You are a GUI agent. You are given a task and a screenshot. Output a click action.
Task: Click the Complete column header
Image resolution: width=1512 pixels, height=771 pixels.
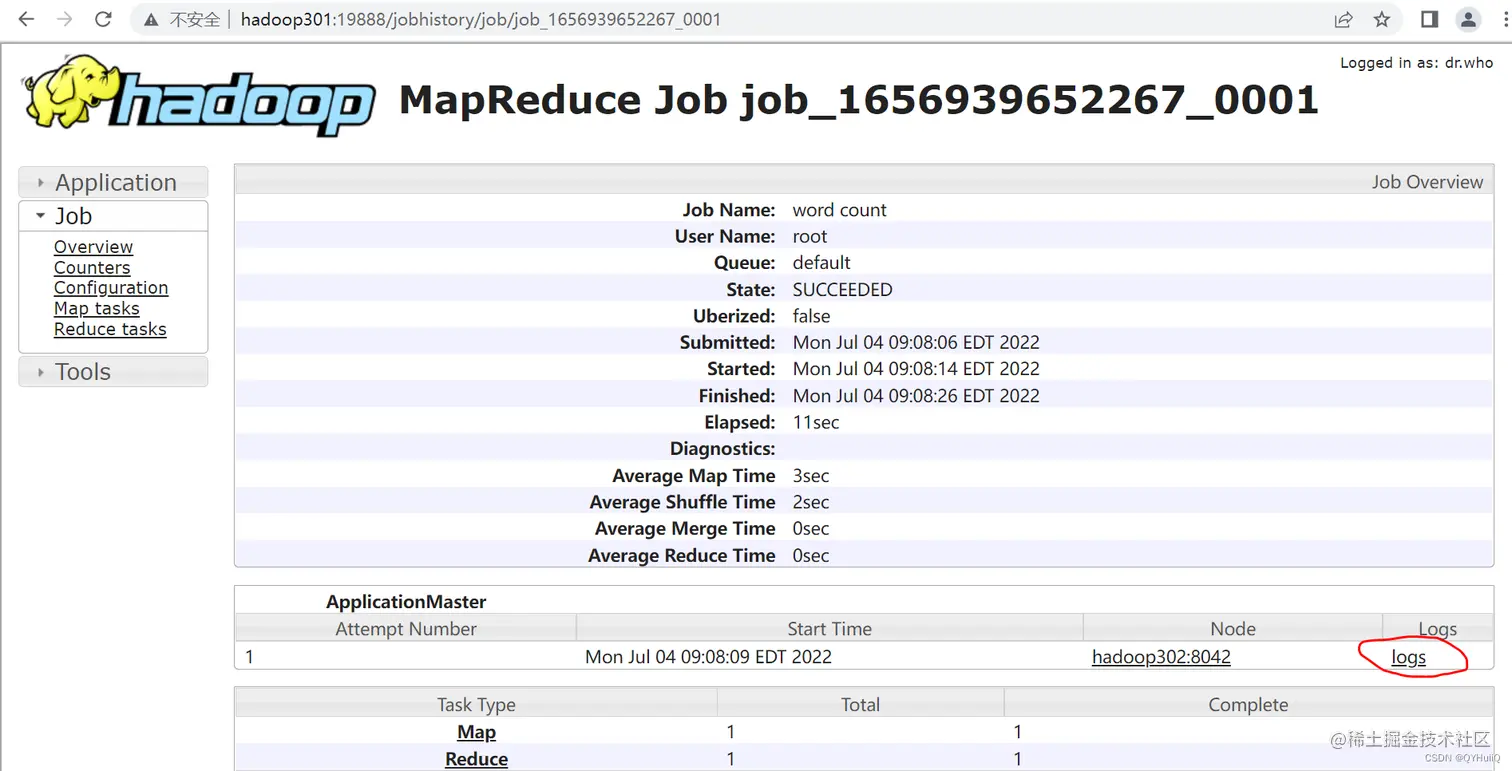(1248, 705)
